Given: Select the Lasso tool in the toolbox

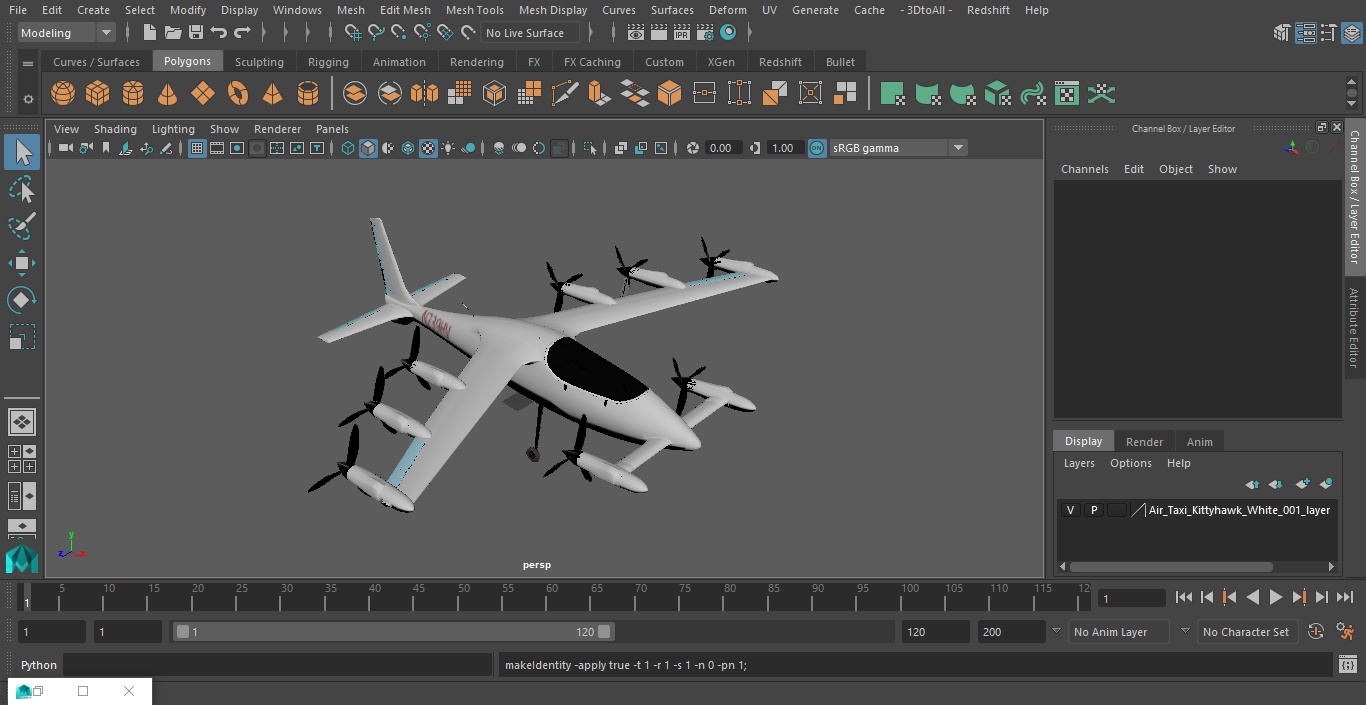Looking at the screenshot, I should (x=22, y=189).
